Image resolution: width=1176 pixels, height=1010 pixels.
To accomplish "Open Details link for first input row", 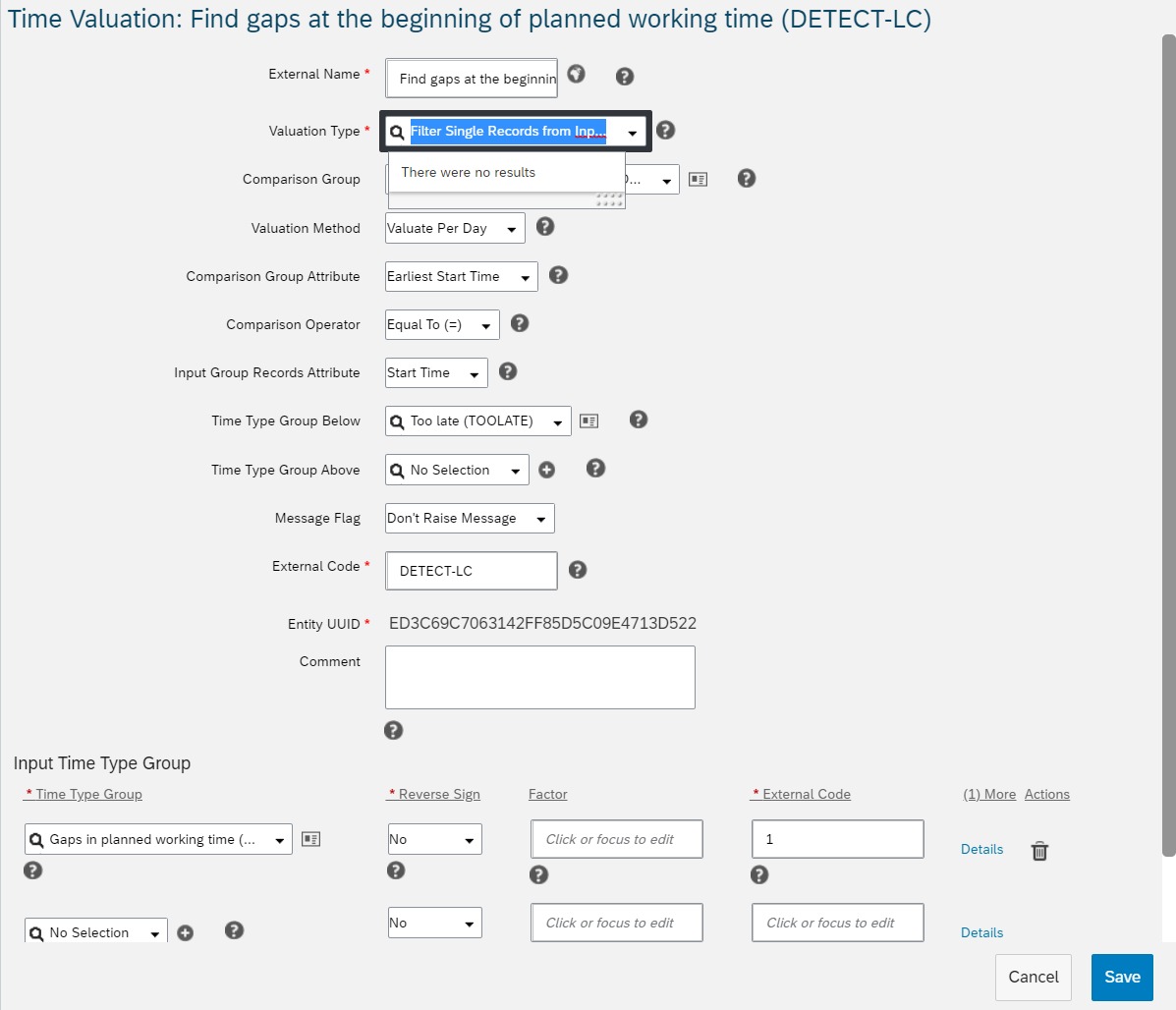I will pos(981,849).
